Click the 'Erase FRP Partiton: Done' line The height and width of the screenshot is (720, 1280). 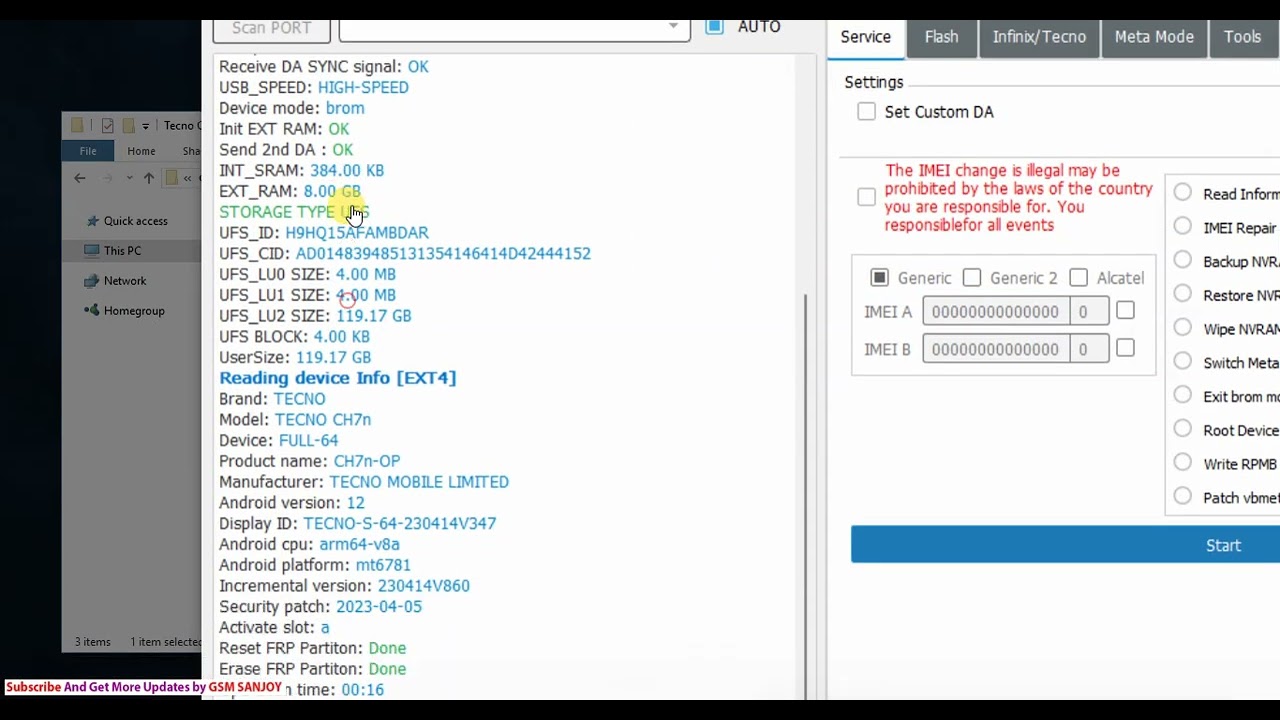[313, 669]
